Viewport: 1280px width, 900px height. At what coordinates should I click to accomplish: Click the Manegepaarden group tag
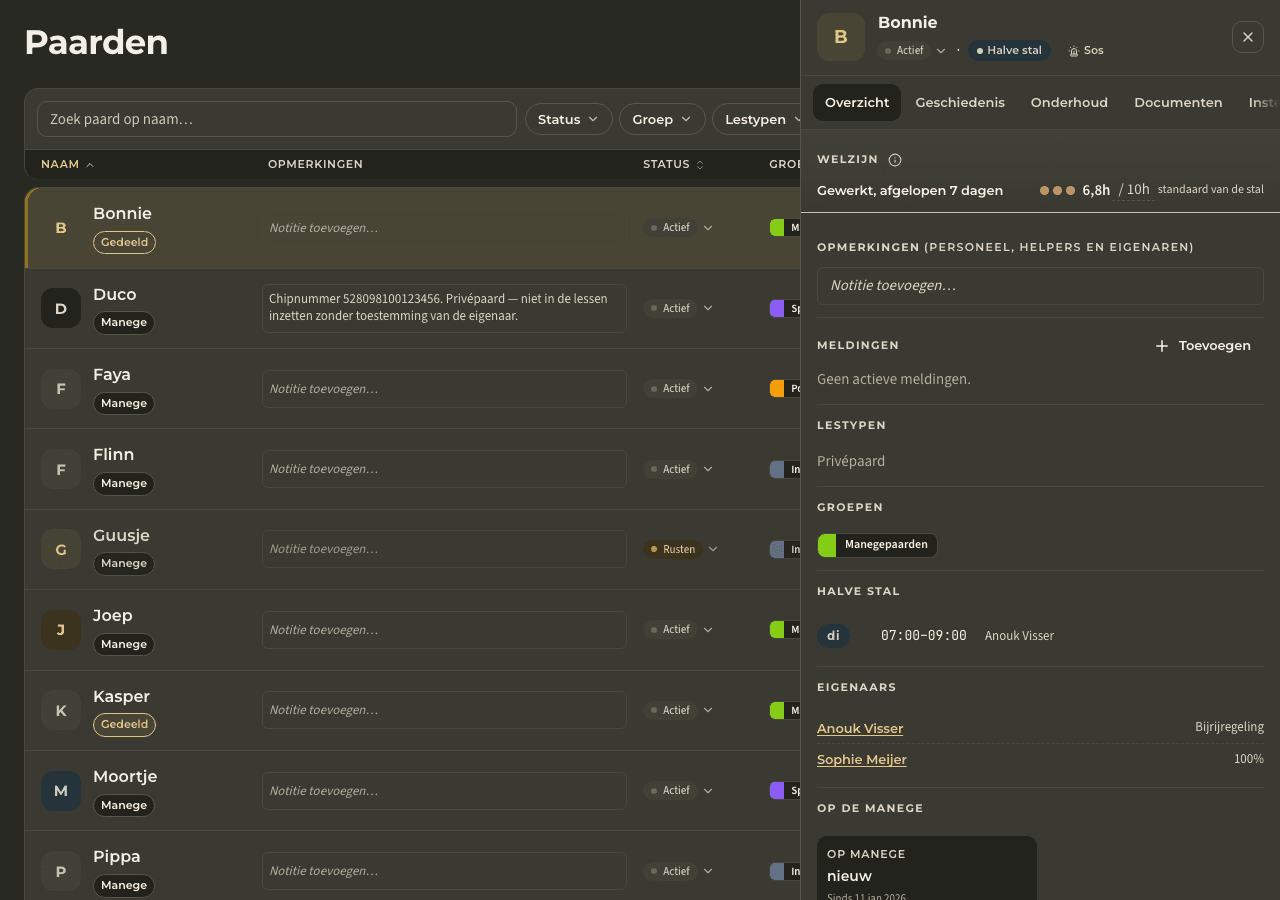[x=877, y=545]
